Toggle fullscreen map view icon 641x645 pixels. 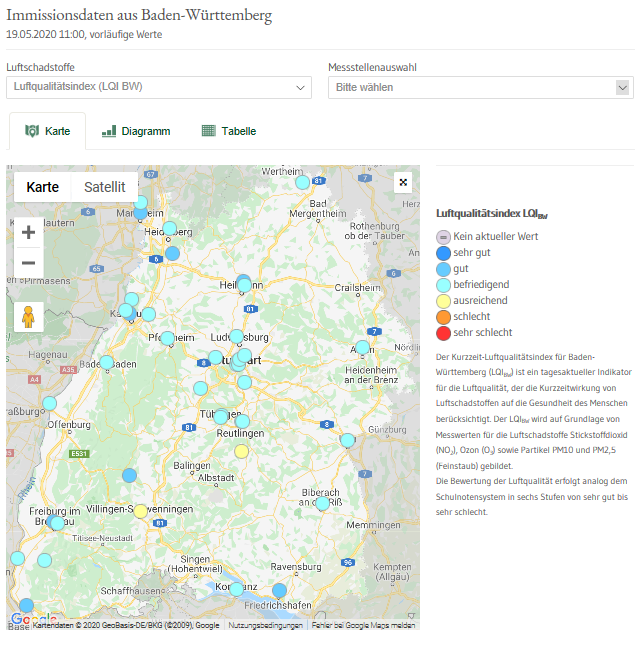tap(402, 182)
